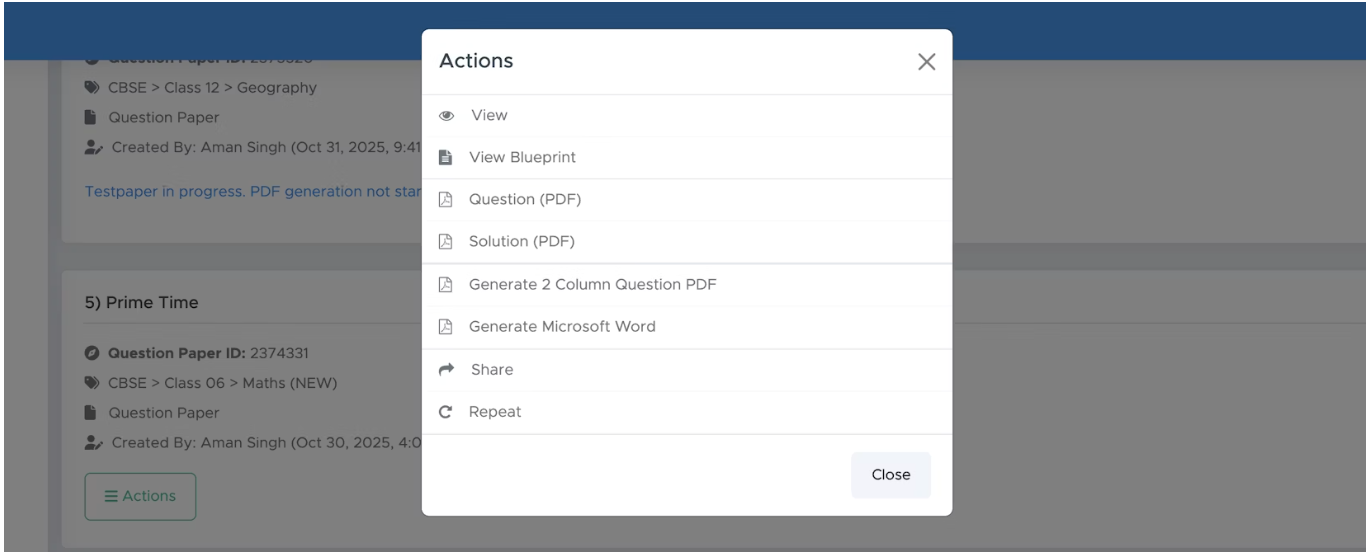Screen dimensions: 1366x552
Task: Select Generate 2 Column Question PDF
Action: click(592, 285)
